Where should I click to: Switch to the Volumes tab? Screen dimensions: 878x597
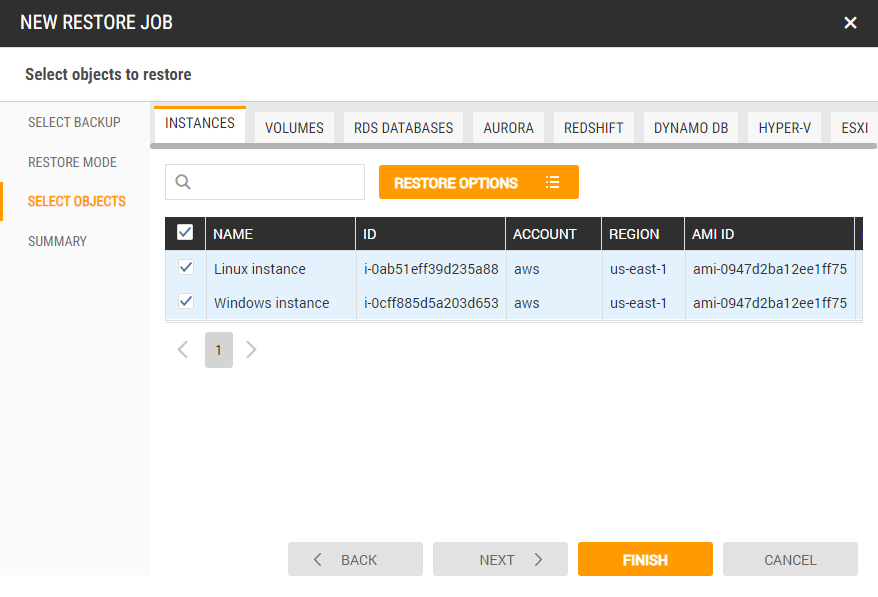(x=294, y=128)
